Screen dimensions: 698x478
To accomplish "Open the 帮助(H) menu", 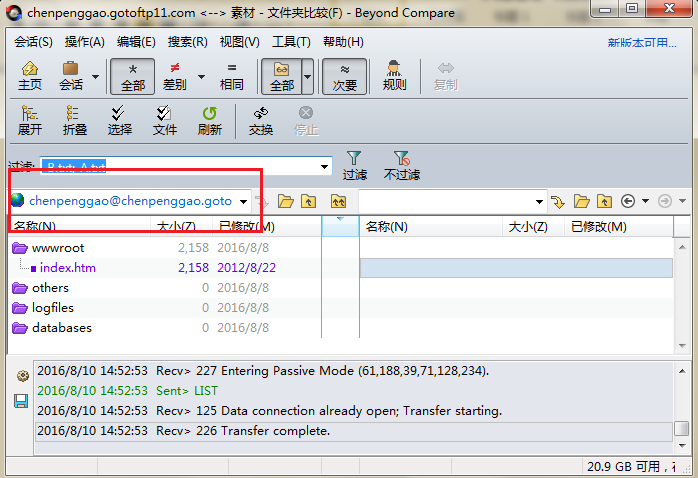I will pos(343,42).
